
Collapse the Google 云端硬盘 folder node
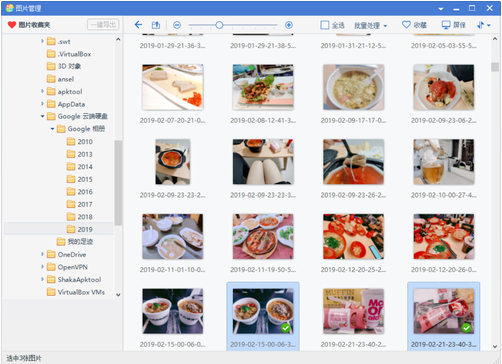[42, 116]
